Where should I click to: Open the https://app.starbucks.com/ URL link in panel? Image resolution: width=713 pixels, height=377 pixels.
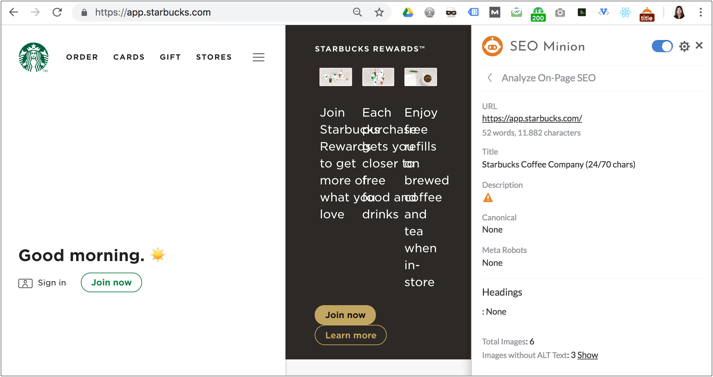(532, 118)
